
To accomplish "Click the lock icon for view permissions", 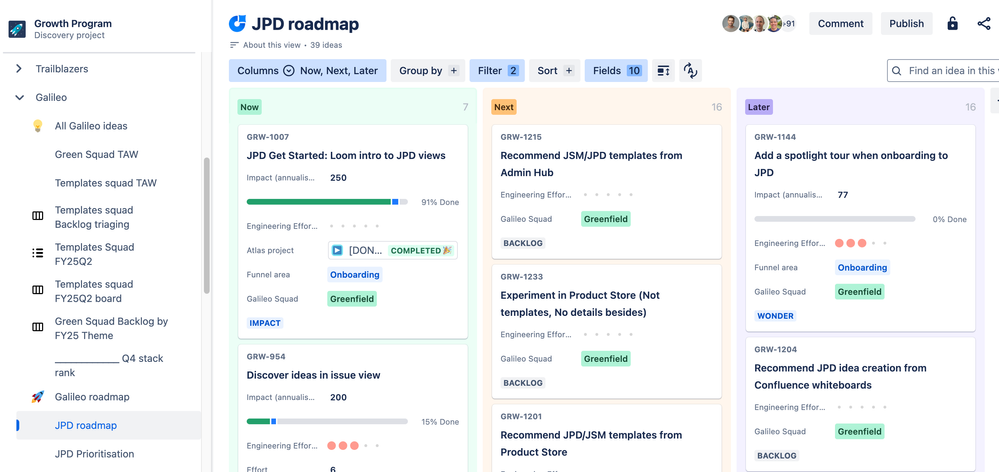I will (952, 24).
